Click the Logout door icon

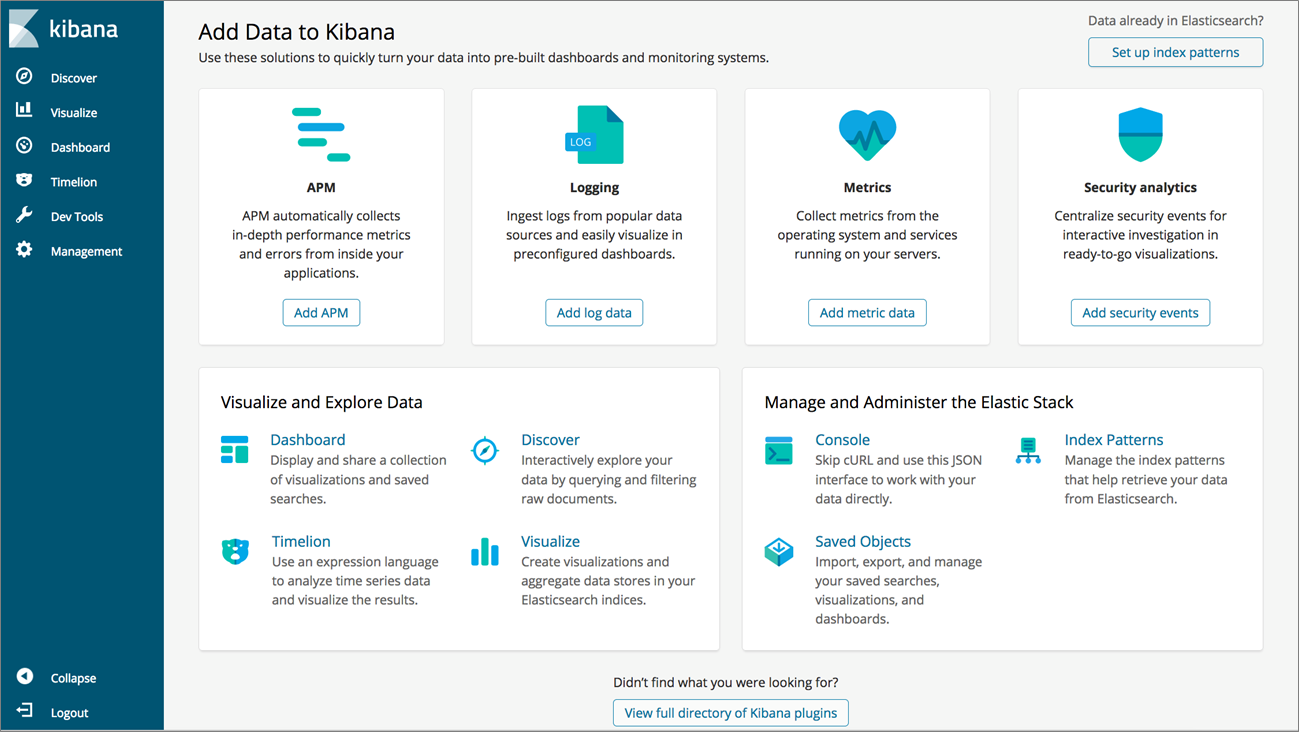point(24,712)
